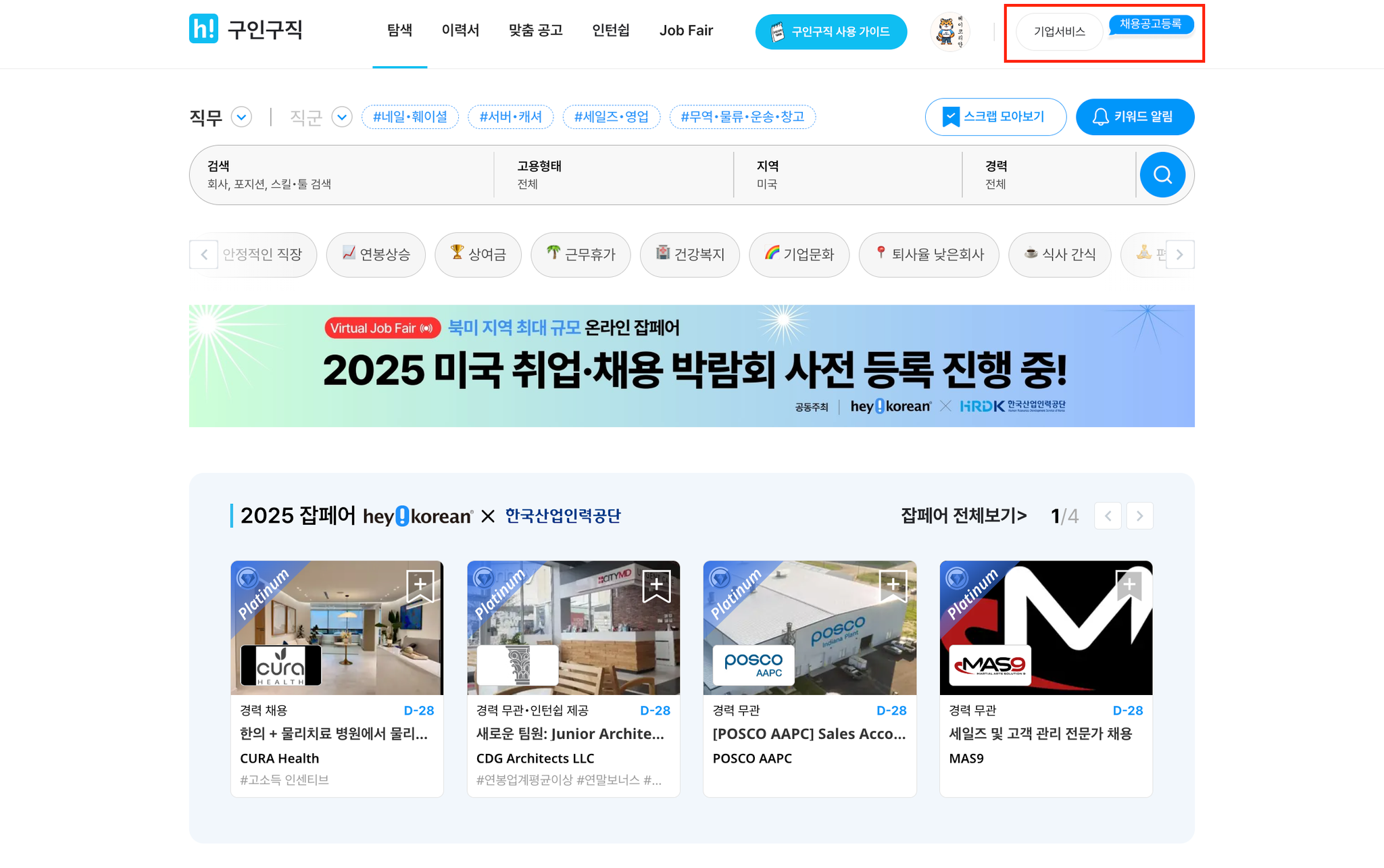Open the MAS9 job image

point(1046,628)
